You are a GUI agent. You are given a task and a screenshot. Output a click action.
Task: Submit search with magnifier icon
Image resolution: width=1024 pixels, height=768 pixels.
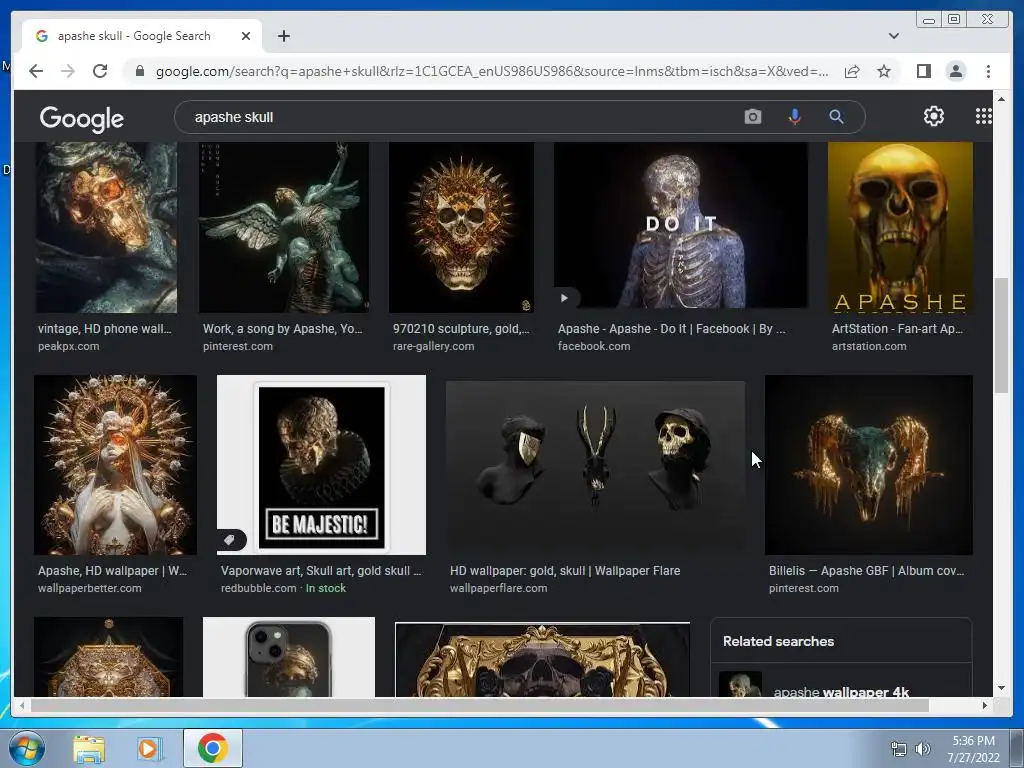[x=836, y=117]
